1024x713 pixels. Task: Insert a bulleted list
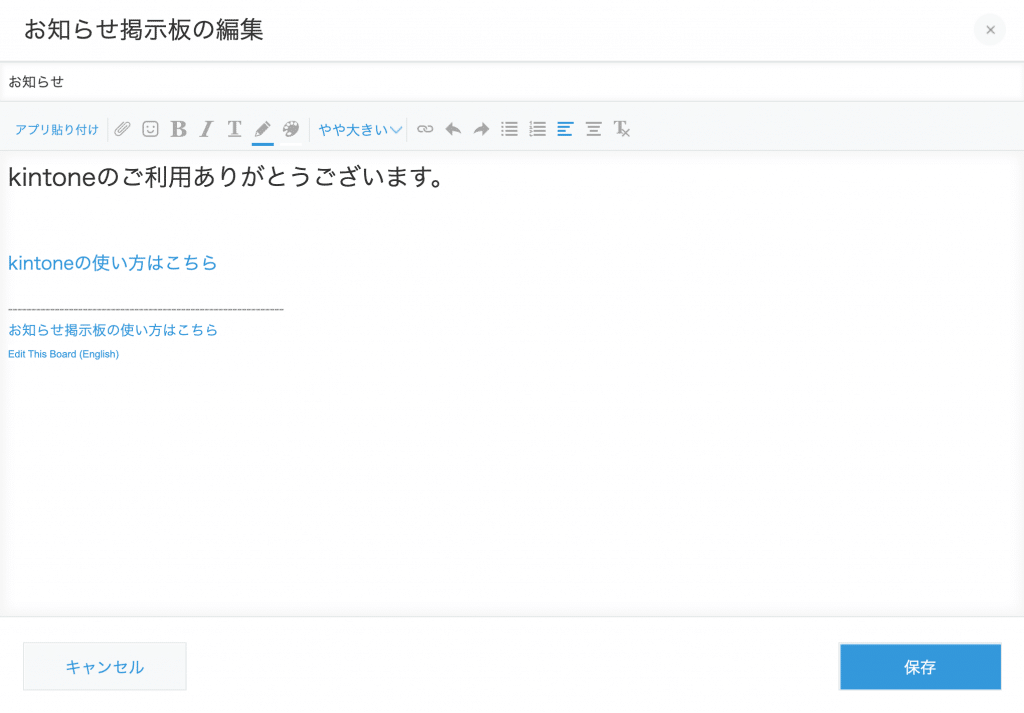tap(509, 129)
